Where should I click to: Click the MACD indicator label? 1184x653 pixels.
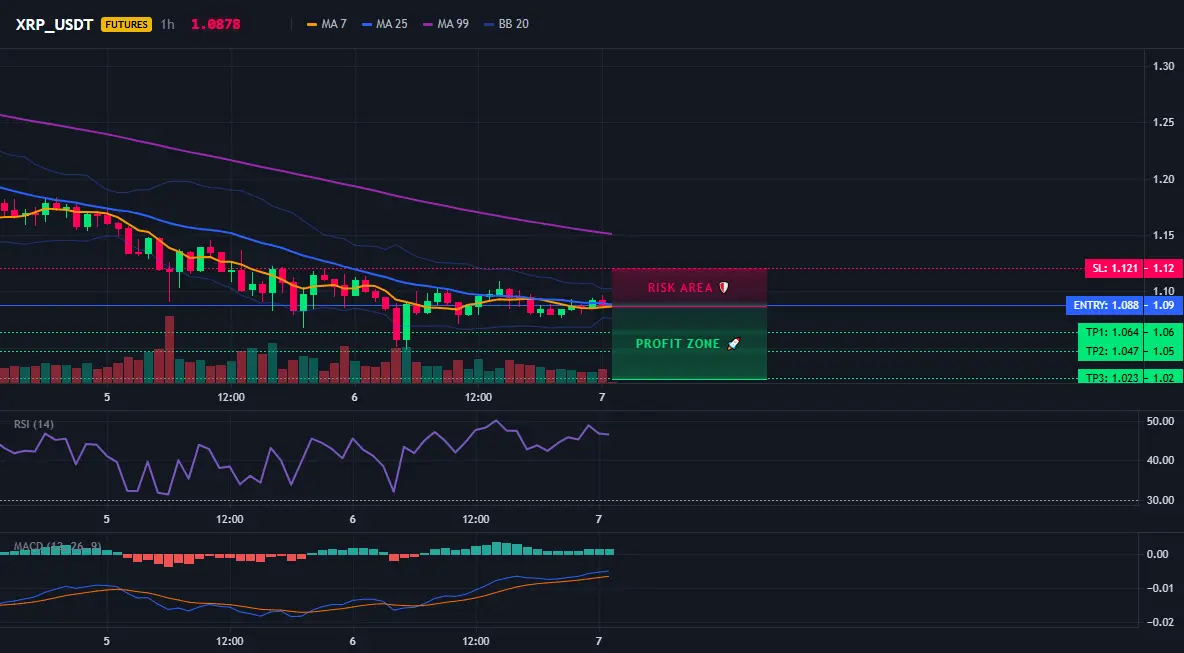pyautogui.click(x=57, y=546)
